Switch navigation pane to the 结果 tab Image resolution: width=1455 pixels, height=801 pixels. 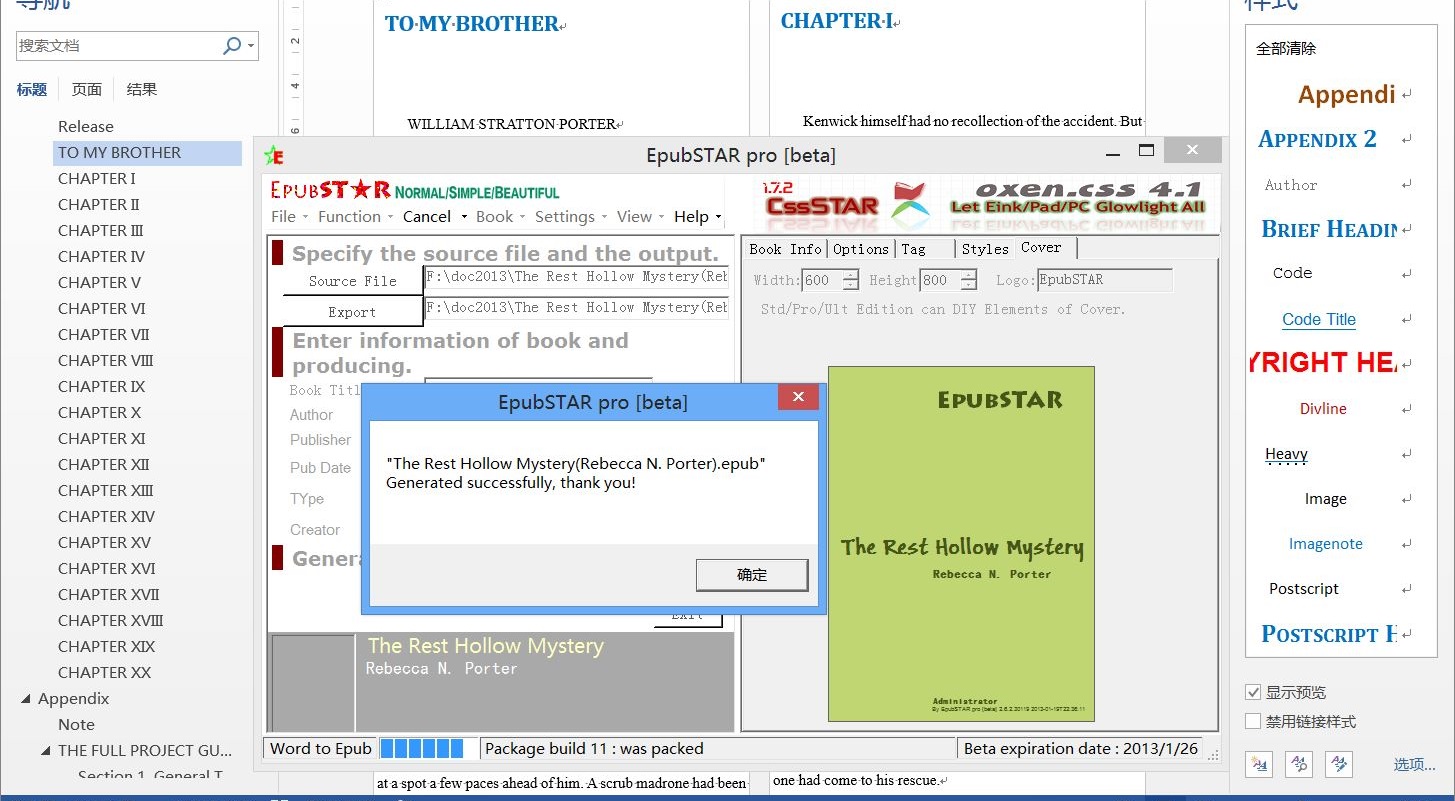coord(141,90)
